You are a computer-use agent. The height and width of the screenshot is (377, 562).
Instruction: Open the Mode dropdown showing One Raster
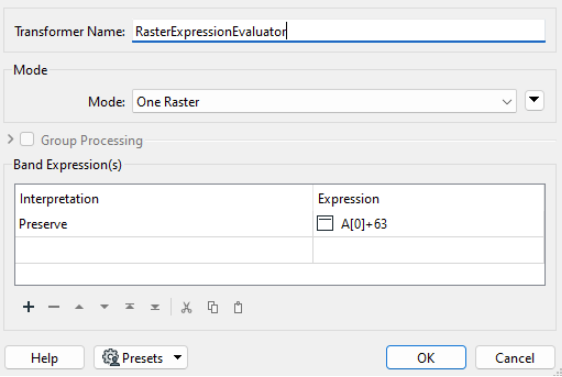[x=324, y=101]
